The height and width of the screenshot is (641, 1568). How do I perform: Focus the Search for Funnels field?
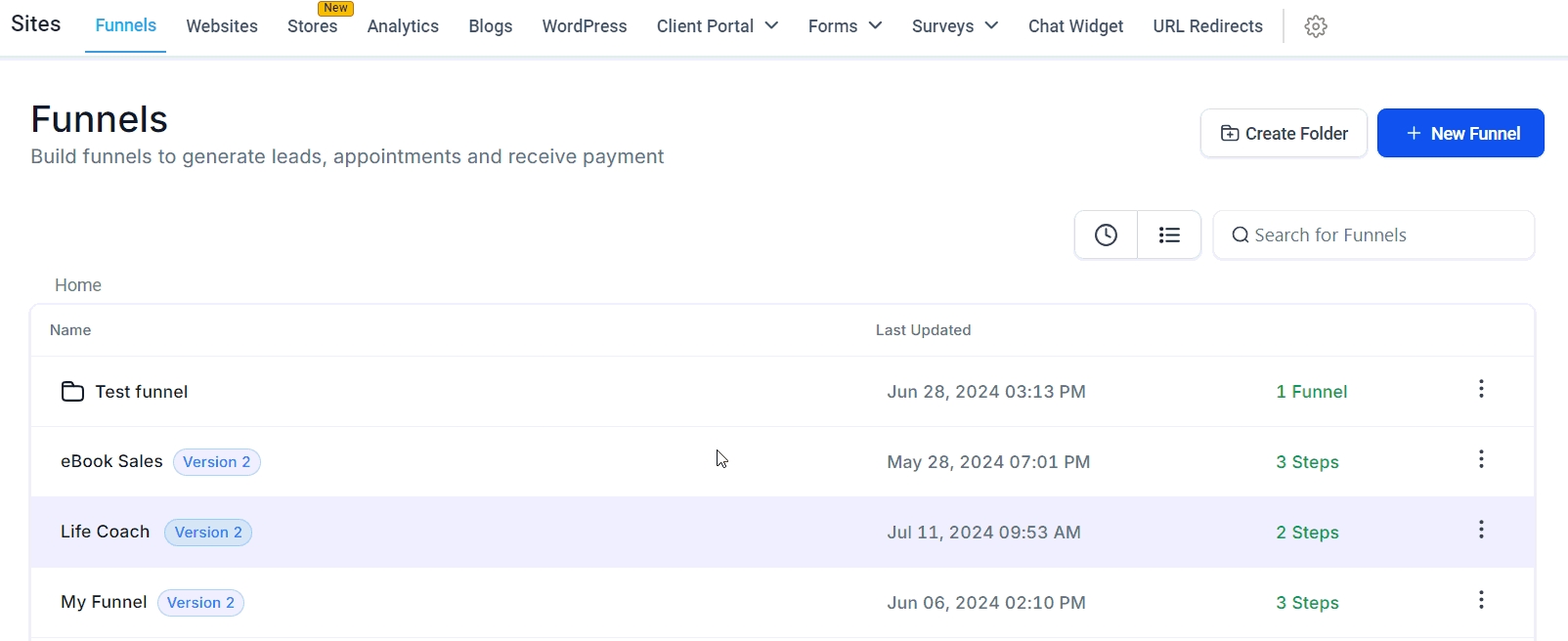pyautogui.click(x=1383, y=235)
